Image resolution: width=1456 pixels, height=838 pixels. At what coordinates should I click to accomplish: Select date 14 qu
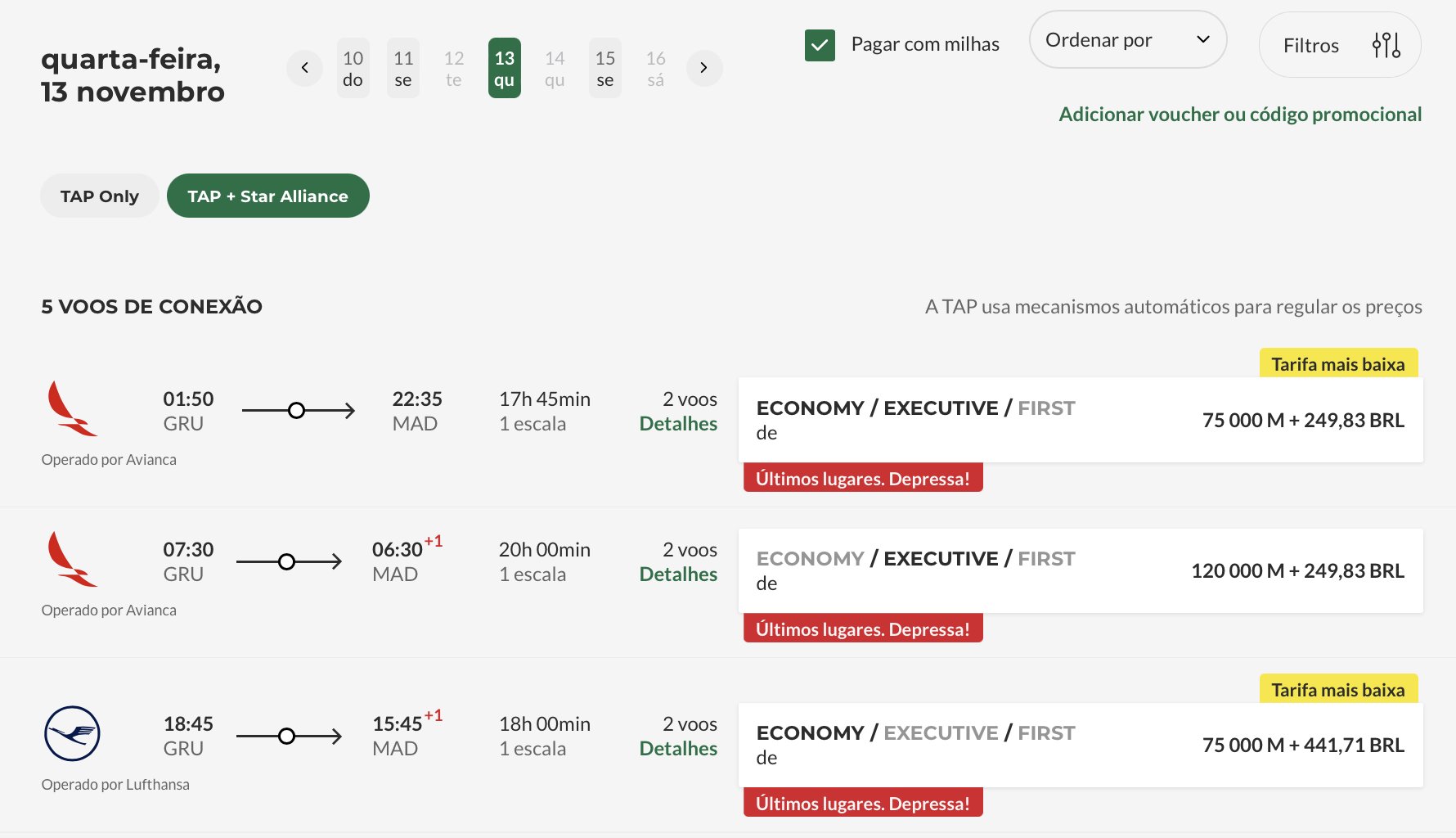555,68
